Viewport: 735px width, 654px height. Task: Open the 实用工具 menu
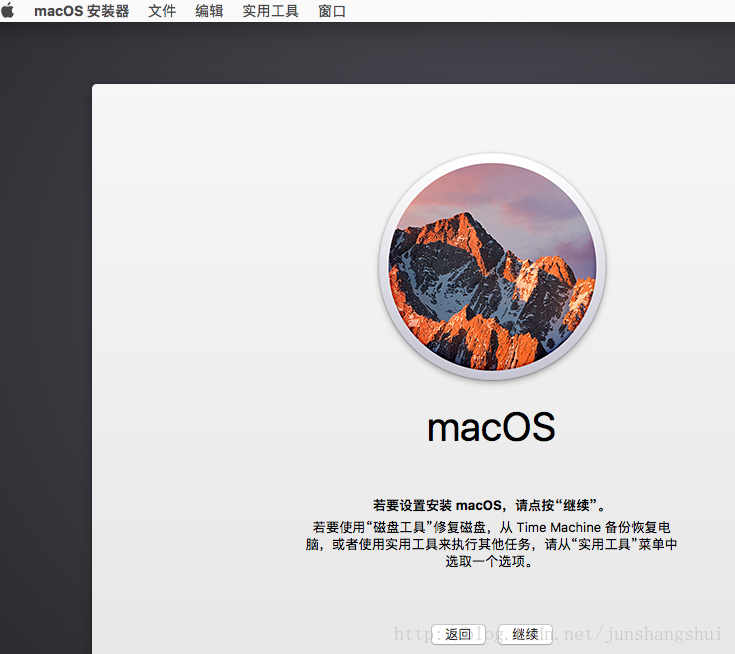(270, 11)
